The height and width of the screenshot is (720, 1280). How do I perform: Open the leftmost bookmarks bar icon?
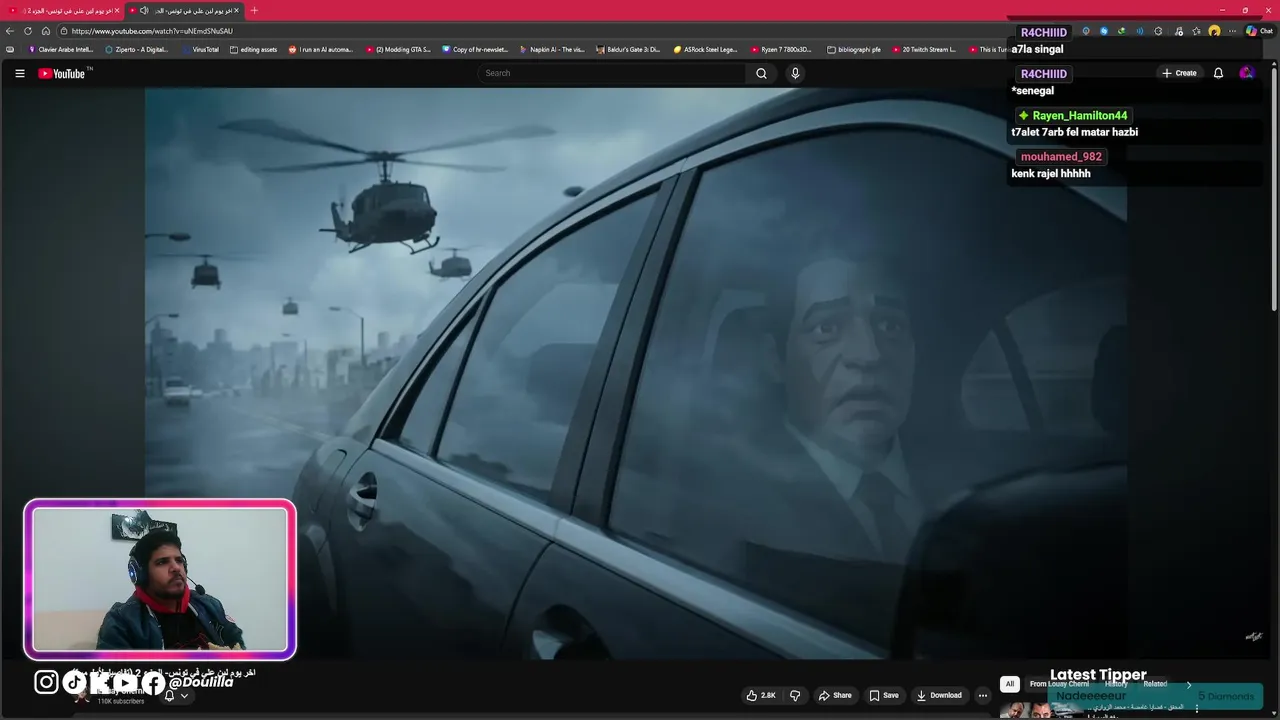10,49
